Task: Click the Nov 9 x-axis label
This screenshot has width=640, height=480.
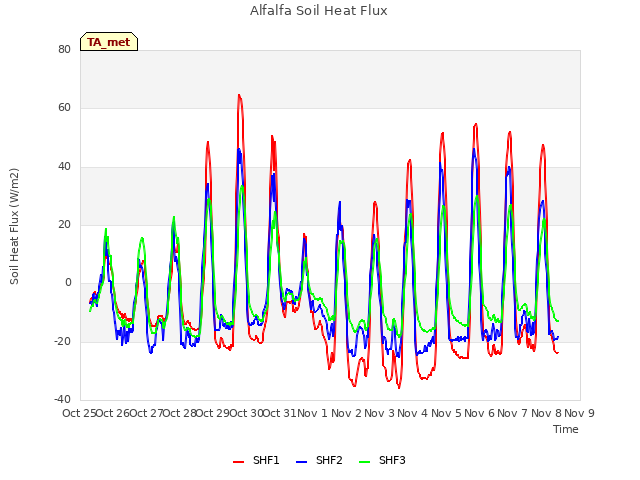Action: 579,413
